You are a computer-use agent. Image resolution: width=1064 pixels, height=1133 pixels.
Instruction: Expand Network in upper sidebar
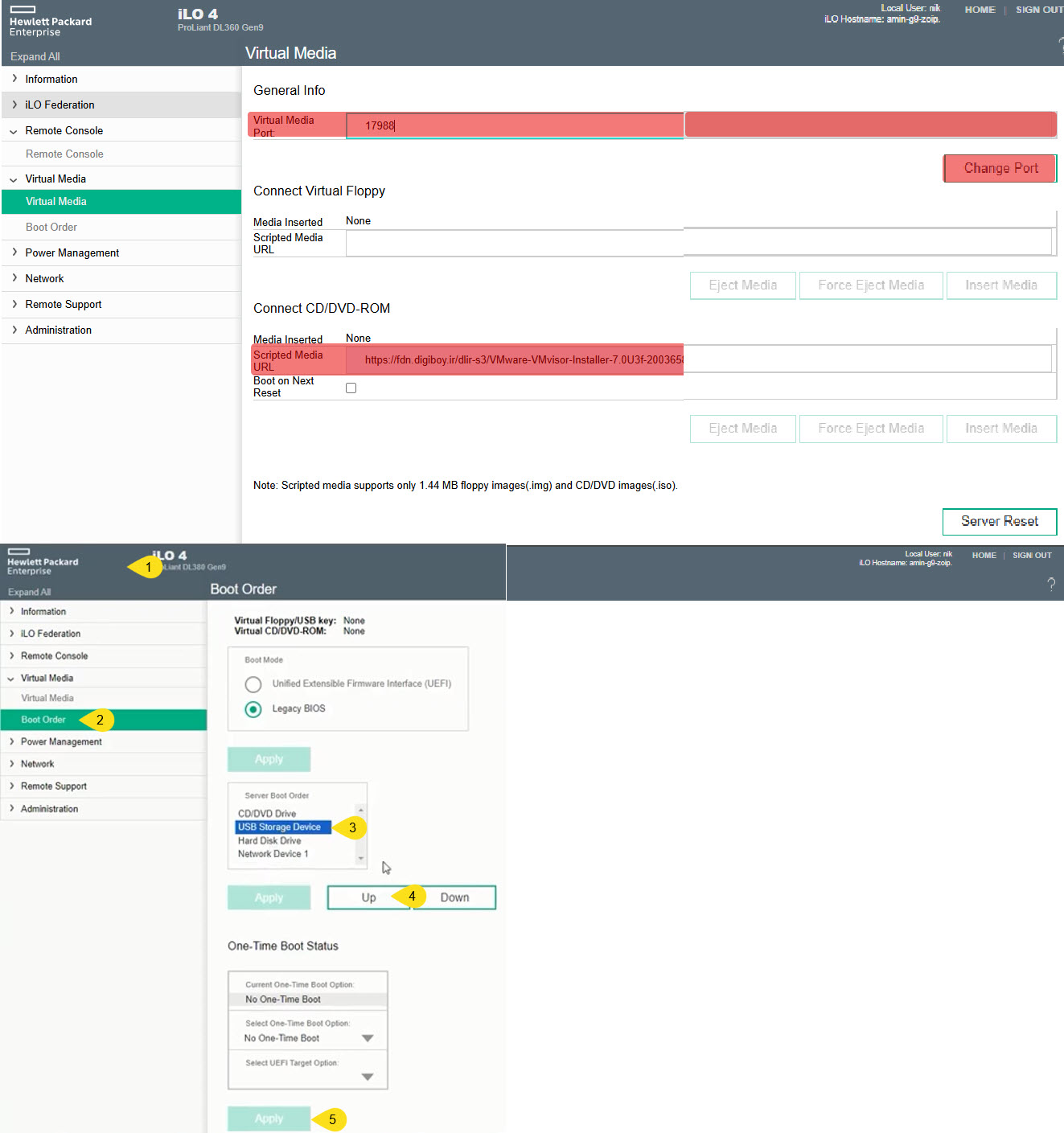[14, 278]
